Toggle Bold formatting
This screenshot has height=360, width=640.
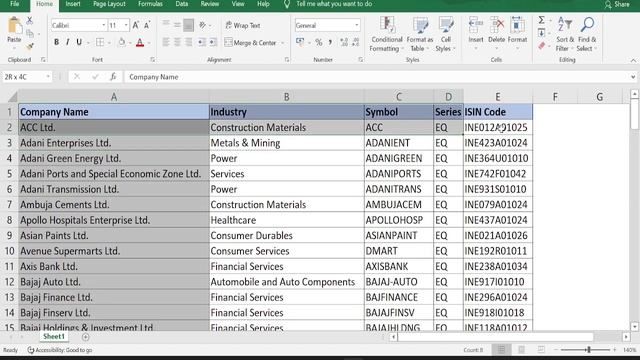click(x=56, y=42)
